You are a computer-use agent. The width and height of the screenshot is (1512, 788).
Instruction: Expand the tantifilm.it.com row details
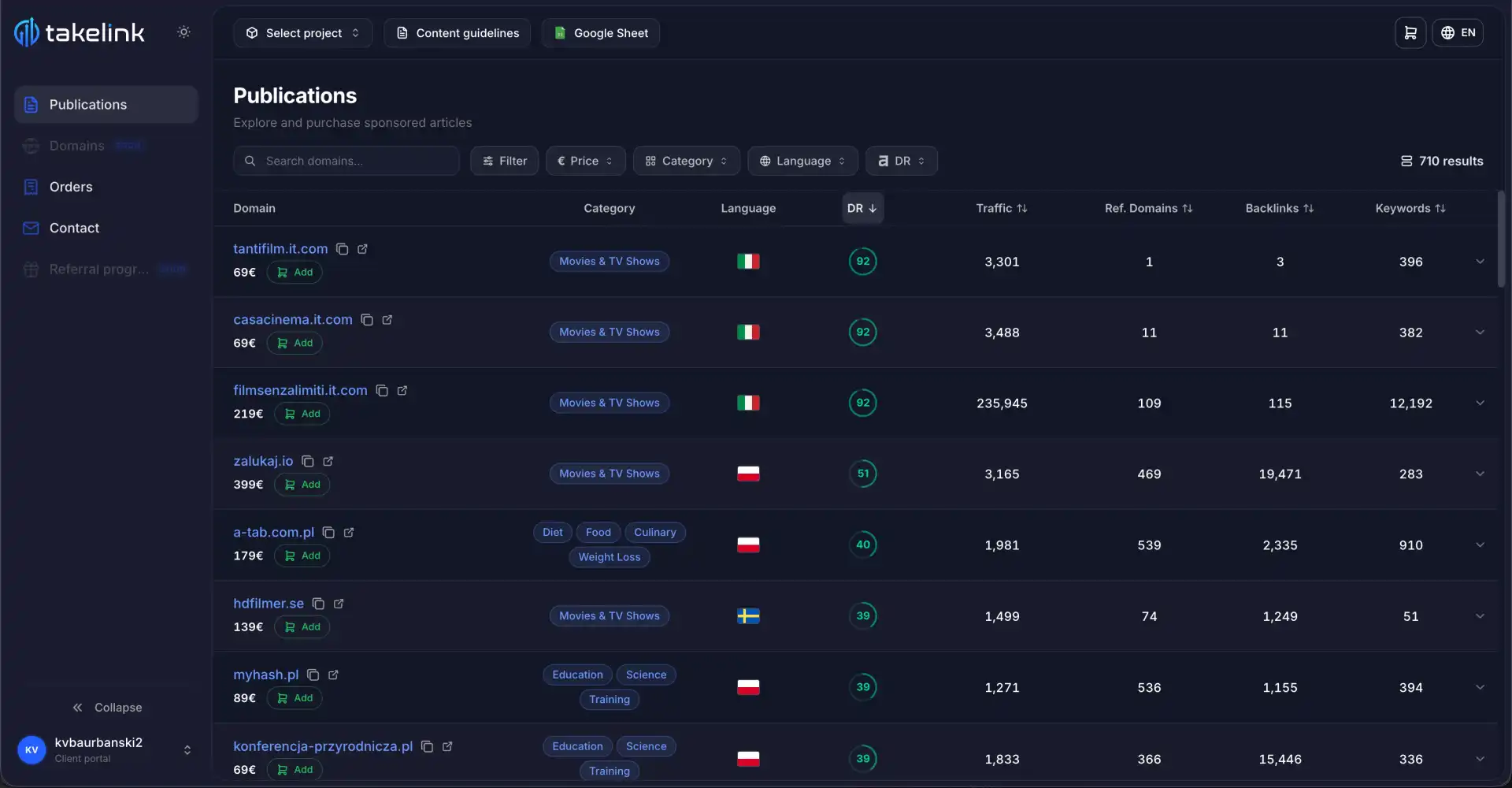coord(1480,262)
